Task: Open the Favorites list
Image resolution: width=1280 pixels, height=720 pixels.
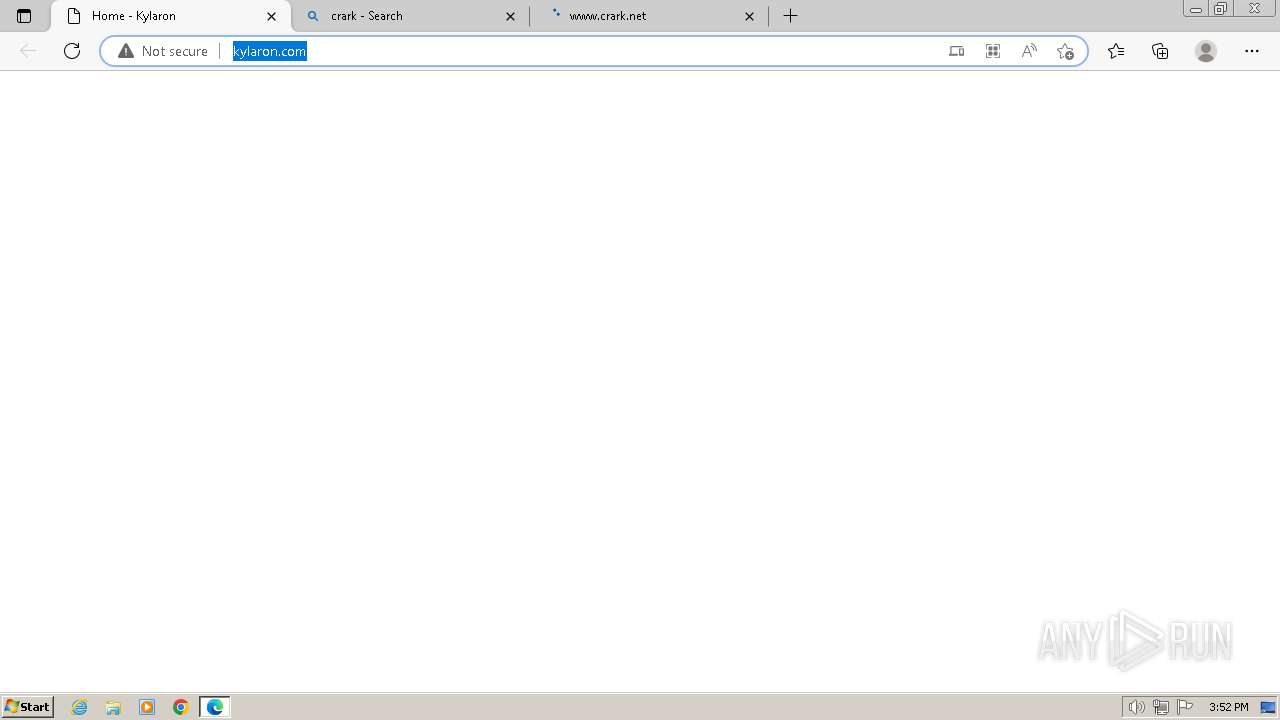Action: coord(1116,51)
